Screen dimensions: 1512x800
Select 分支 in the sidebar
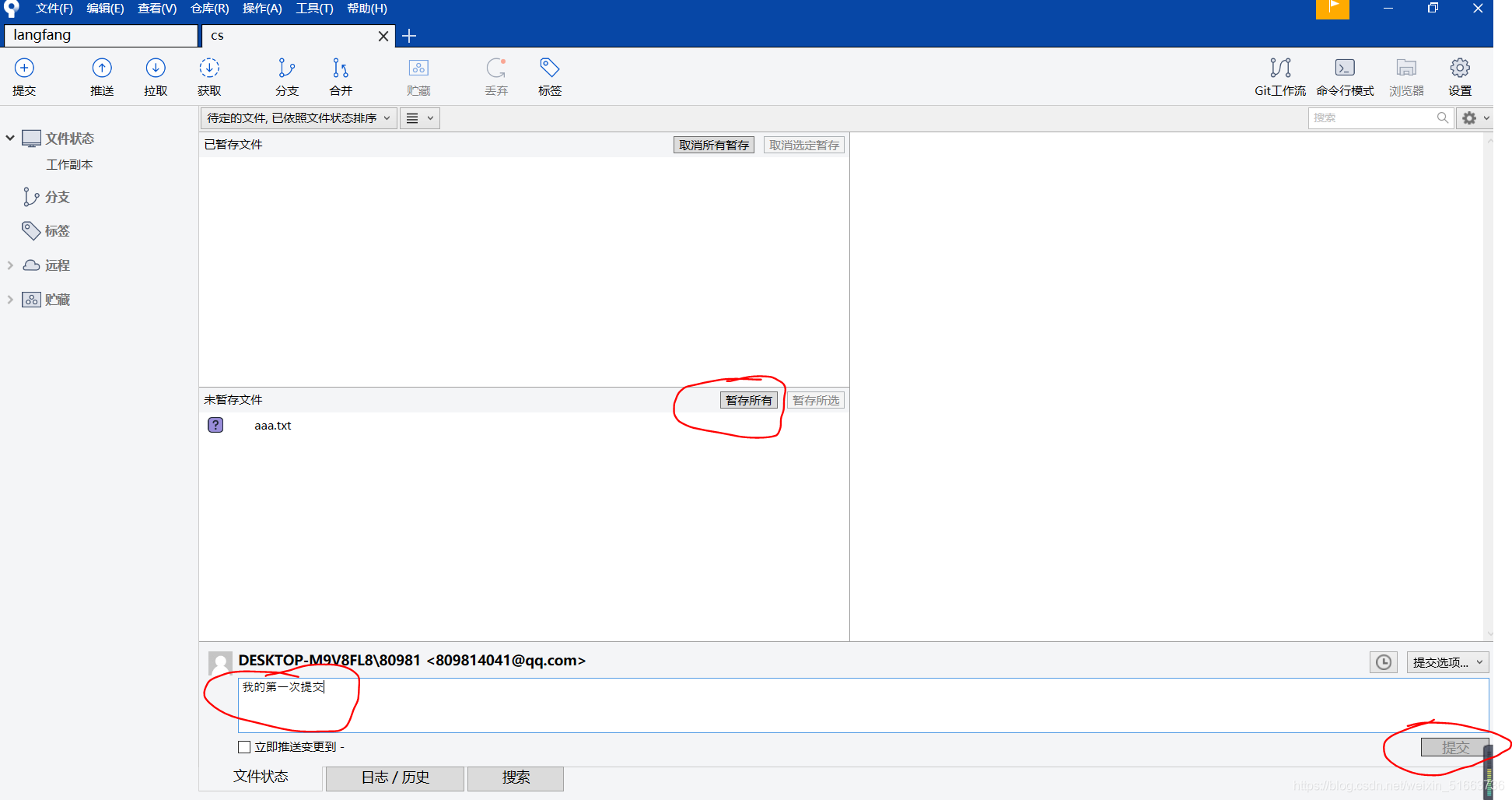58,197
